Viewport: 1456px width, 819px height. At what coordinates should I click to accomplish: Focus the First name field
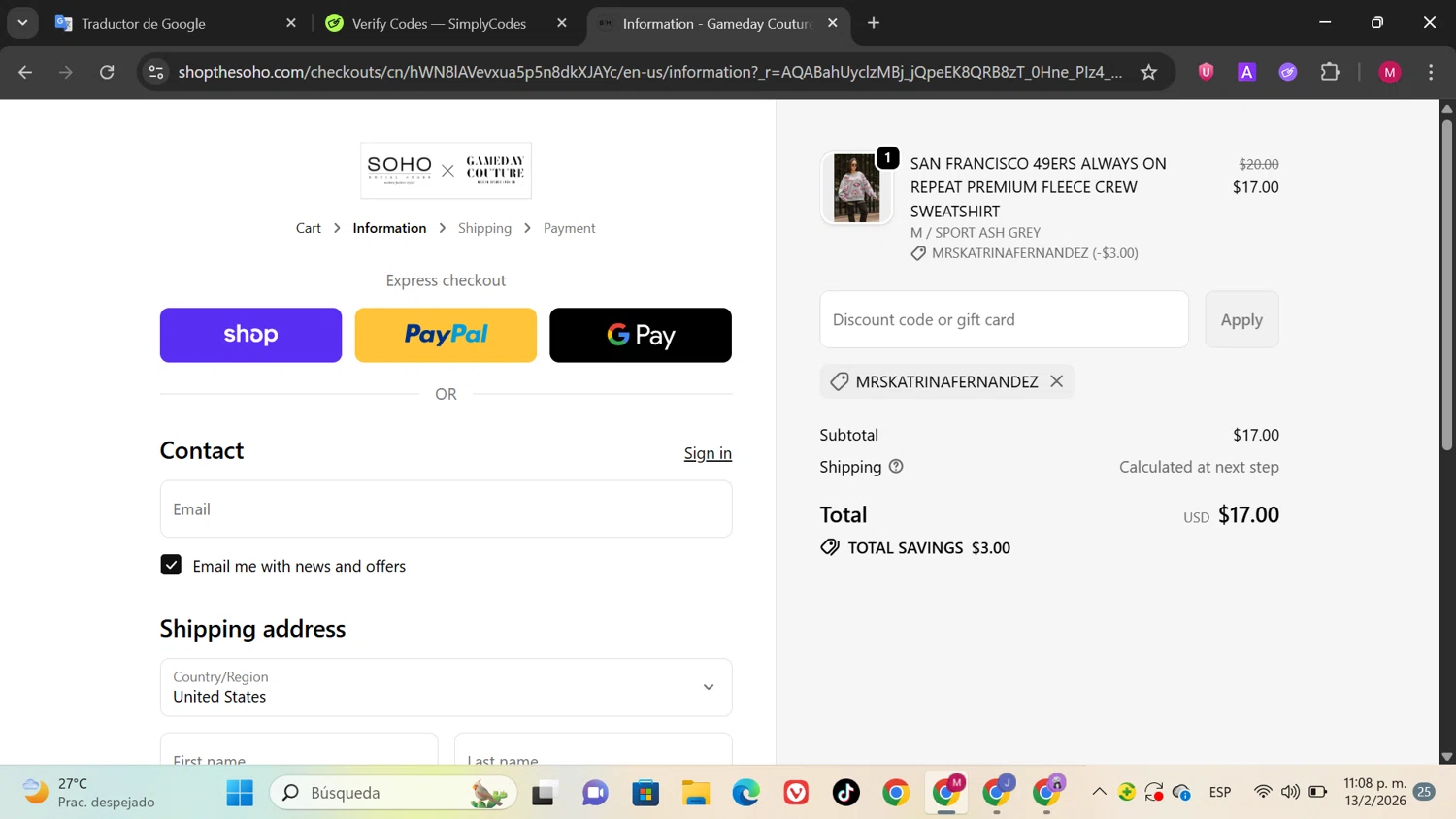[x=299, y=749]
